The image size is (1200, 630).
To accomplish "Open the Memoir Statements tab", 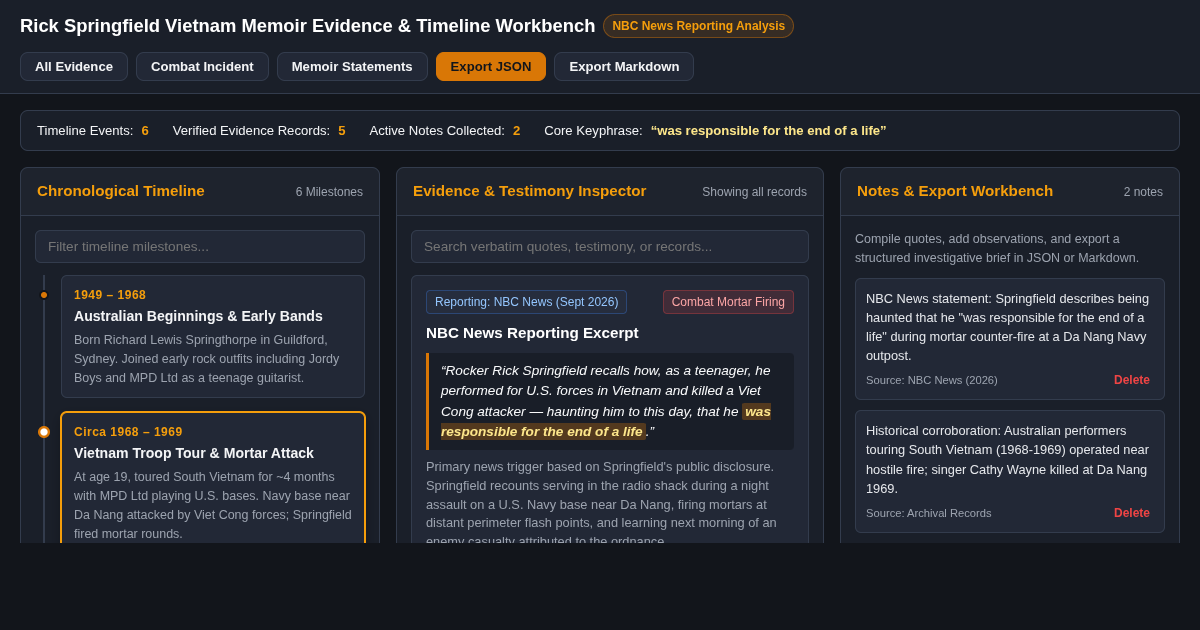I will click(352, 67).
